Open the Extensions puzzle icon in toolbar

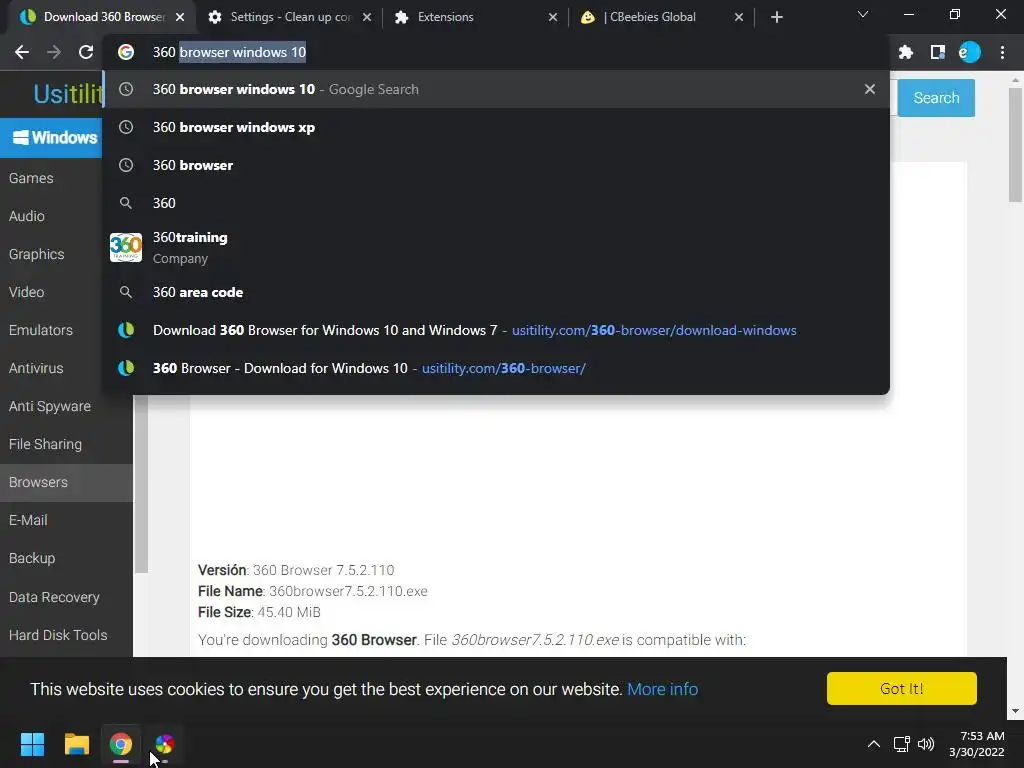pyautogui.click(x=906, y=52)
